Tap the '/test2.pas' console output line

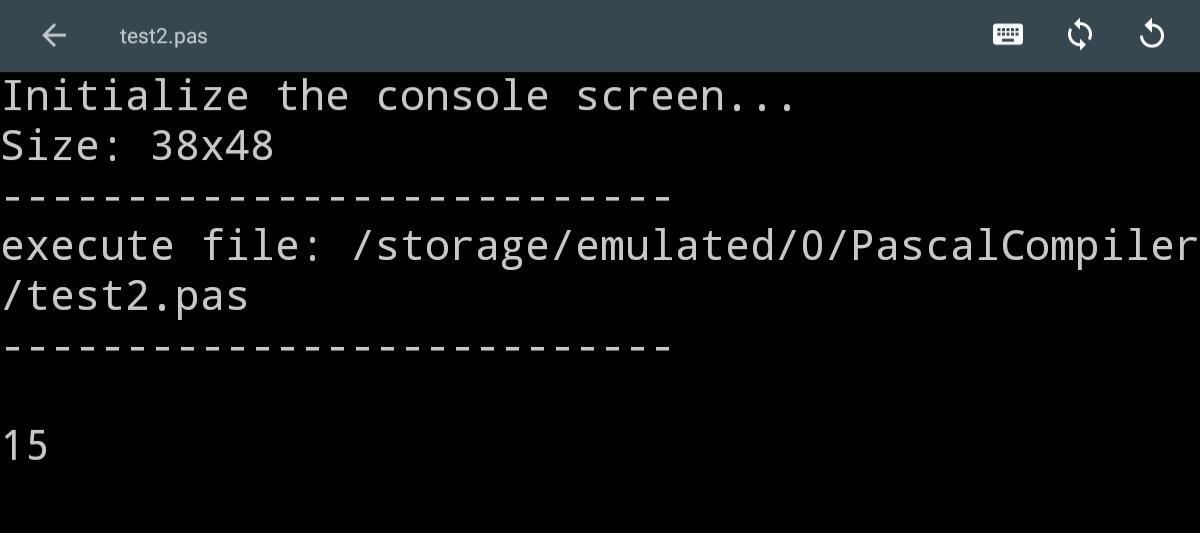(x=124, y=297)
